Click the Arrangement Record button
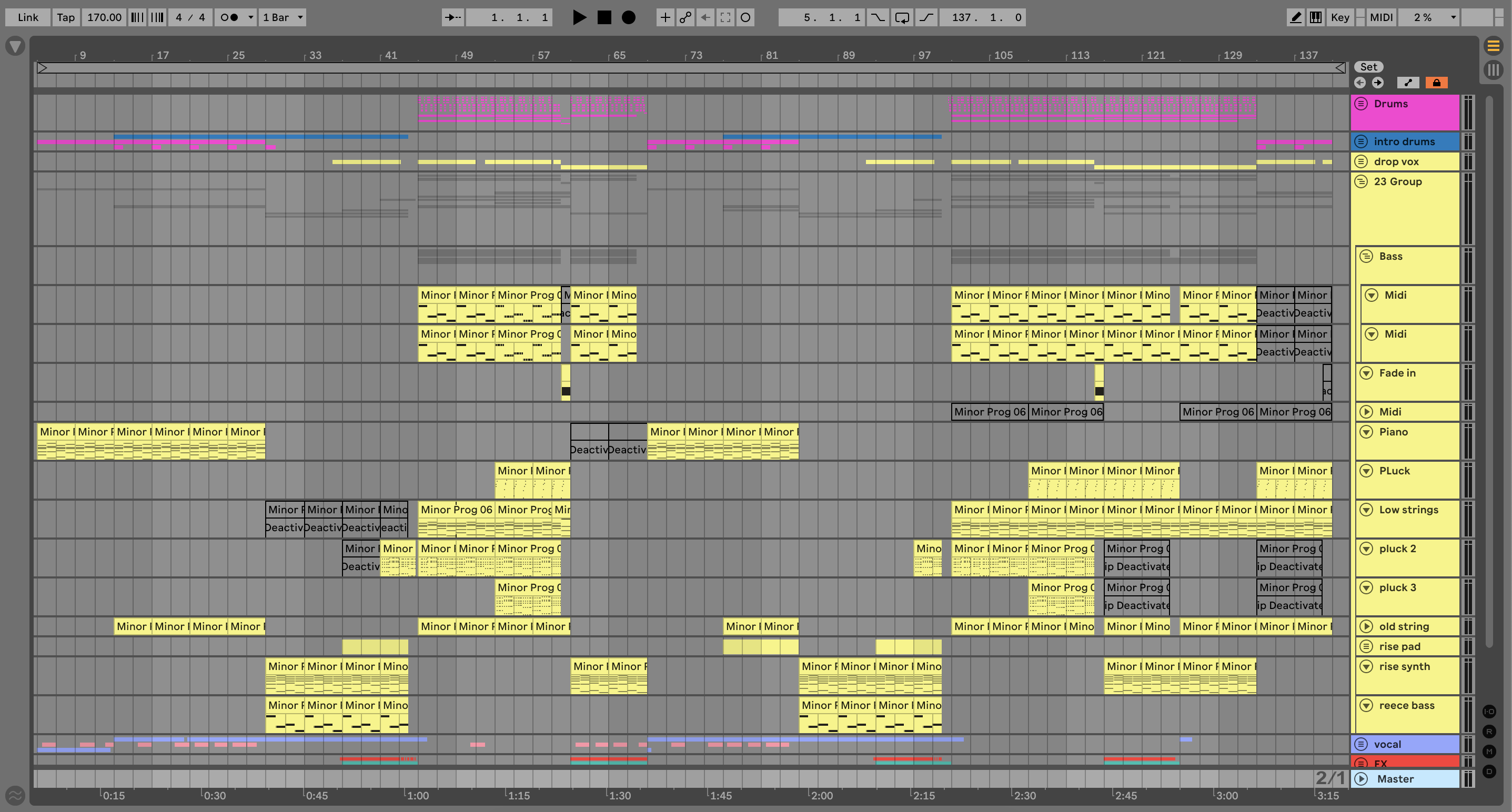The width and height of the screenshot is (1512, 812). 628,17
